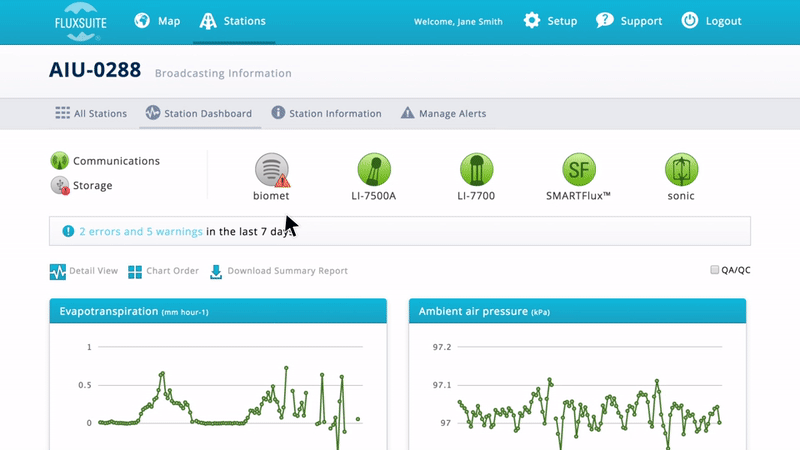The image size is (800, 450).
Task: Switch to the All Stations tab
Action: point(91,114)
